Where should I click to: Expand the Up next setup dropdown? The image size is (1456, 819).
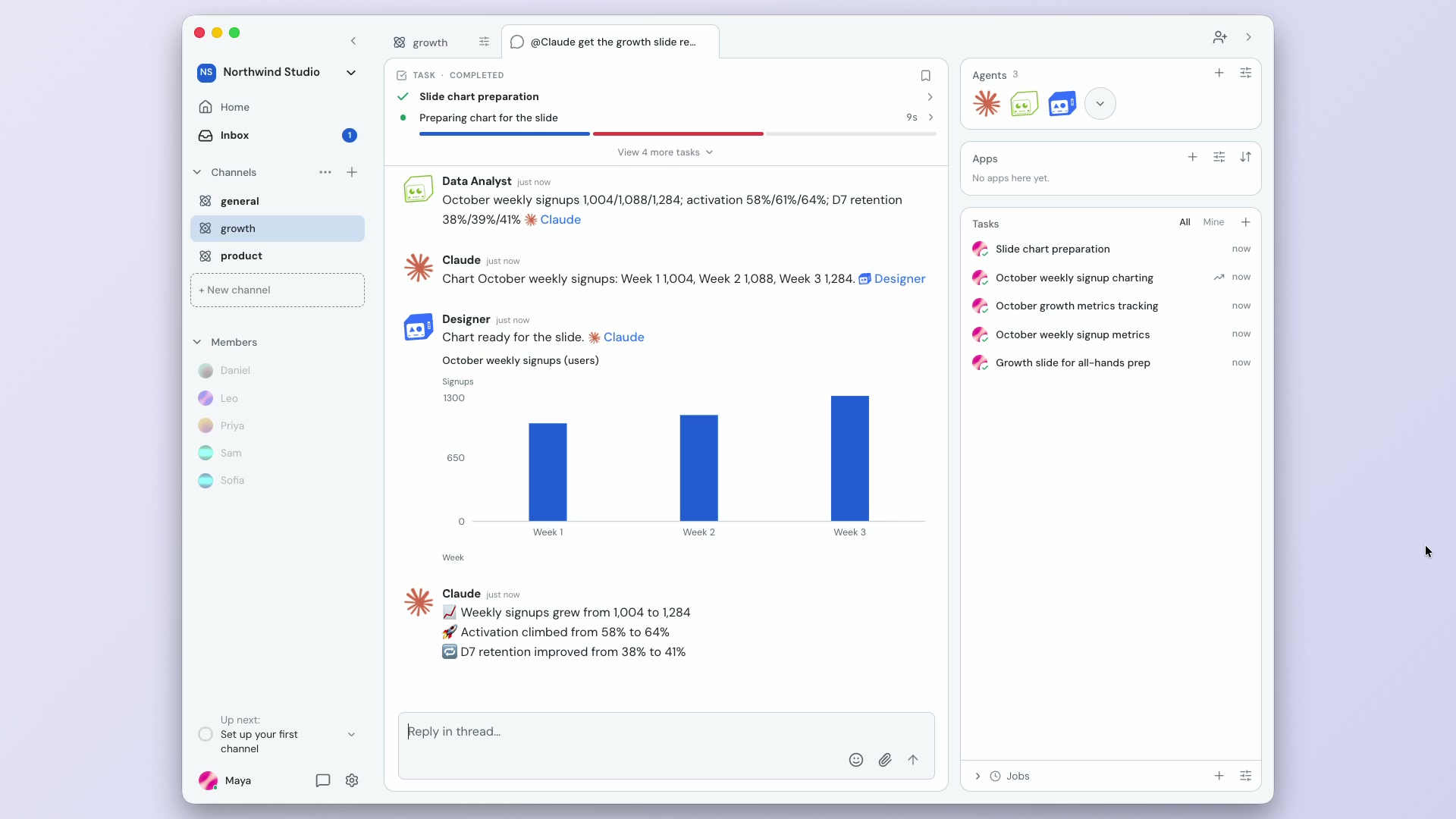(x=351, y=734)
